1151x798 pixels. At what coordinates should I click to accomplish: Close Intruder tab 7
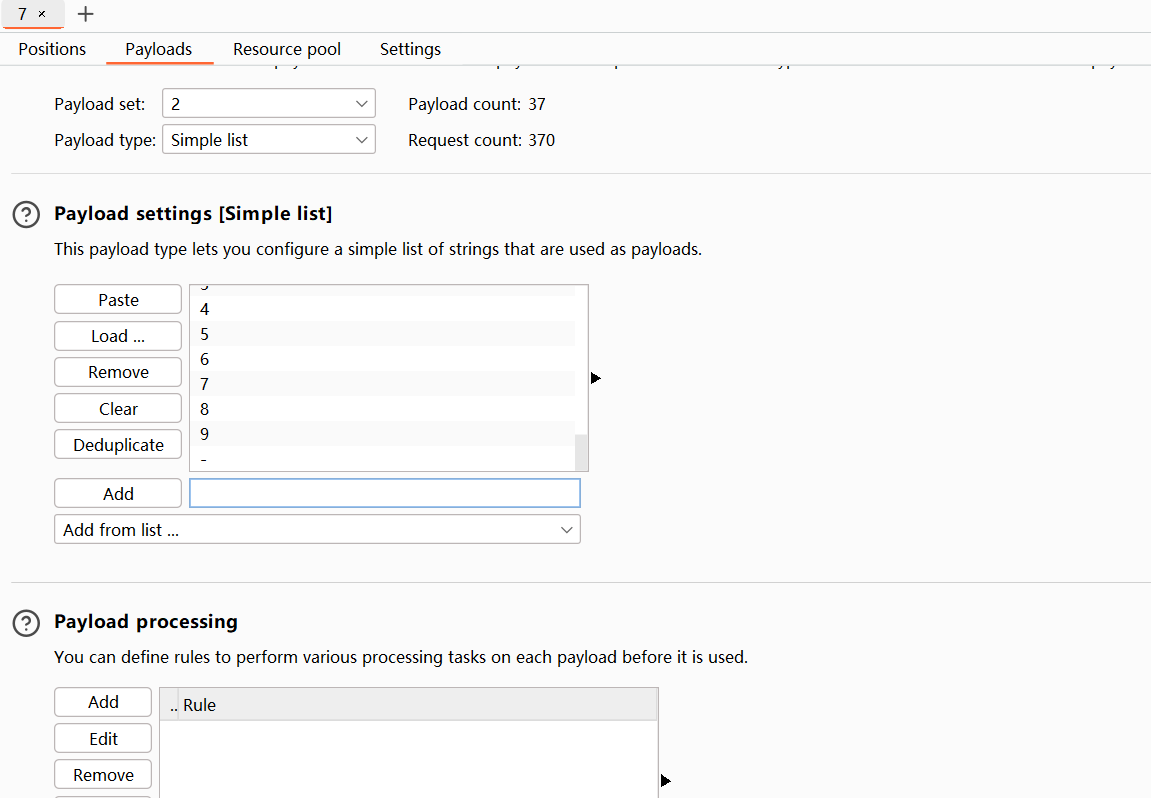pos(42,14)
